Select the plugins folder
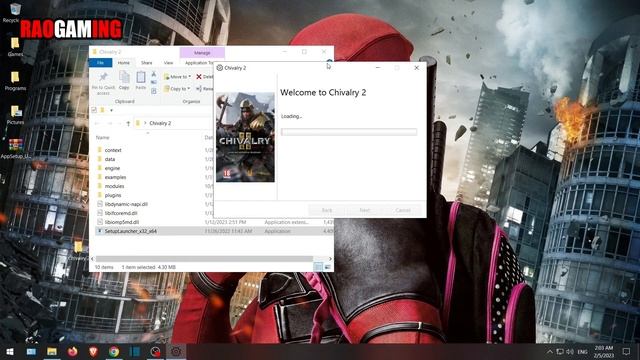The width and height of the screenshot is (640, 360). click(x=113, y=195)
